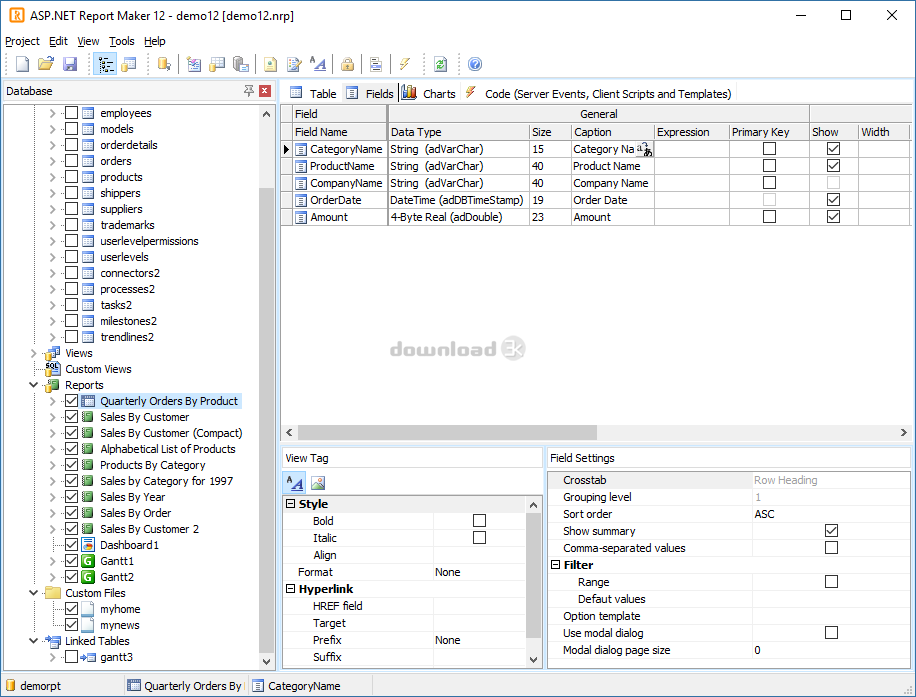916x697 pixels.
Task: Click the Size column header
Action: pos(550,132)
